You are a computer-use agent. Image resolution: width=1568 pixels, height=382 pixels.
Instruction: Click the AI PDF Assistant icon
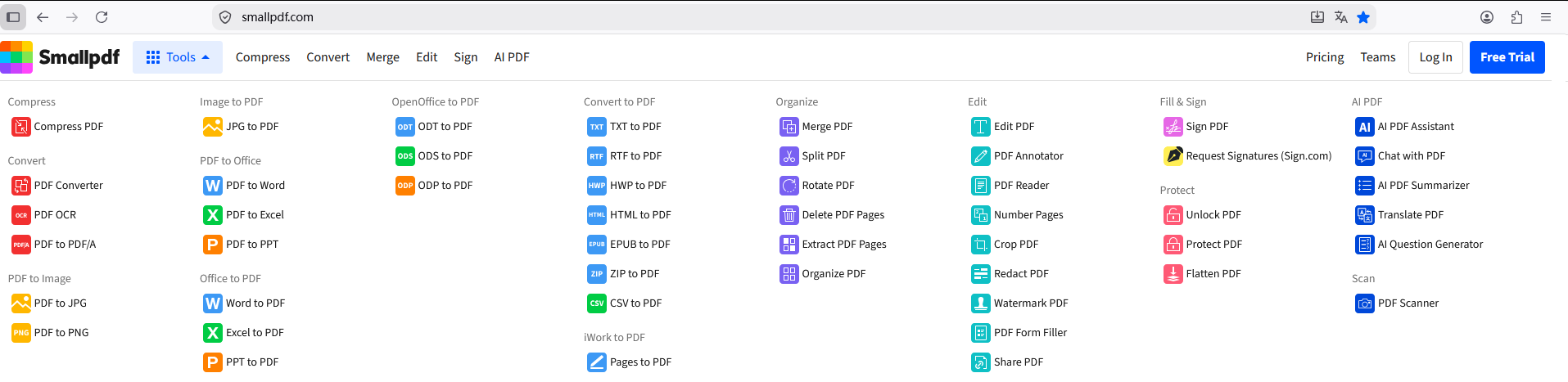pos(1364,127)
